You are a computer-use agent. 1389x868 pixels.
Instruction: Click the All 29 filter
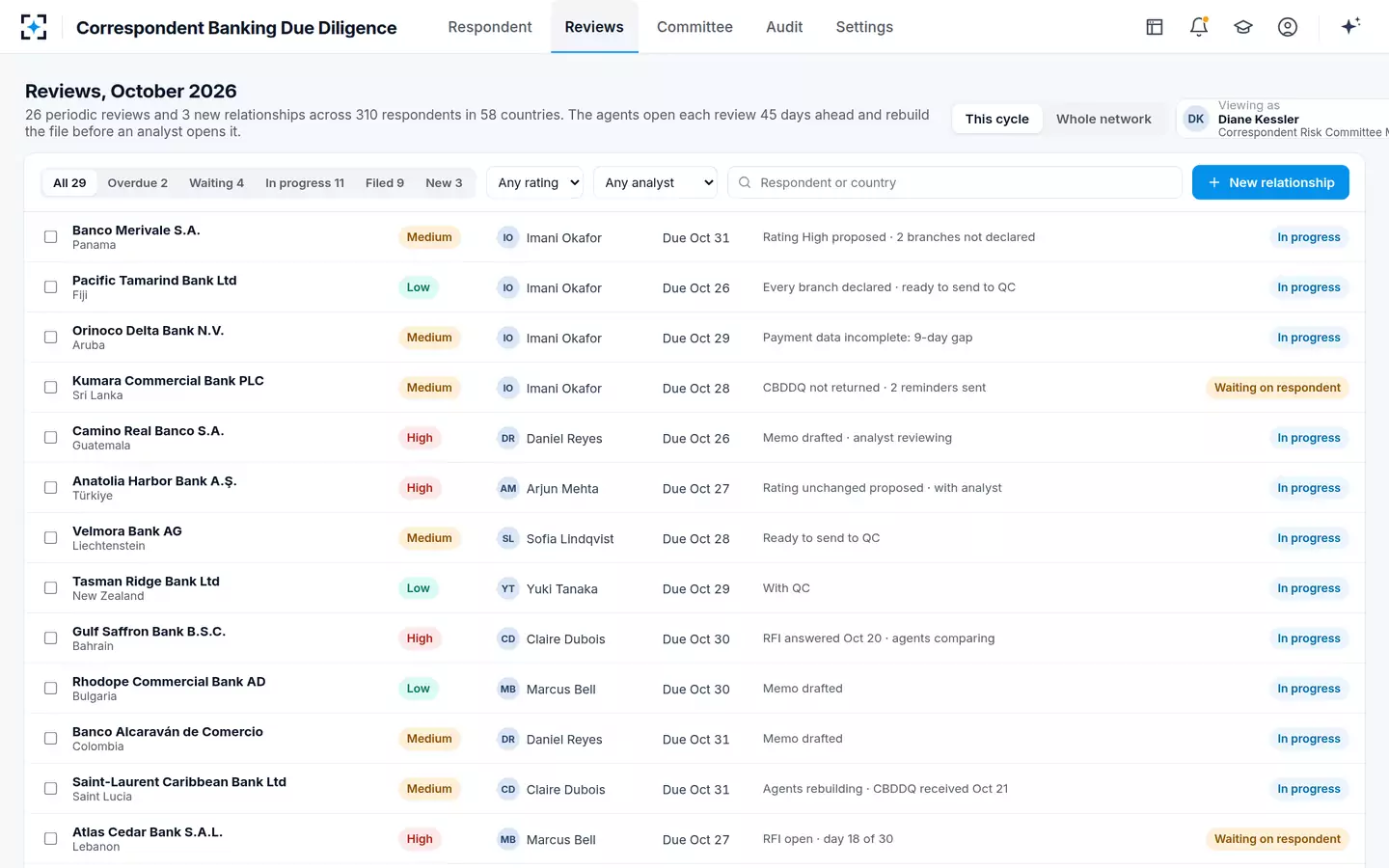point(69,182)
